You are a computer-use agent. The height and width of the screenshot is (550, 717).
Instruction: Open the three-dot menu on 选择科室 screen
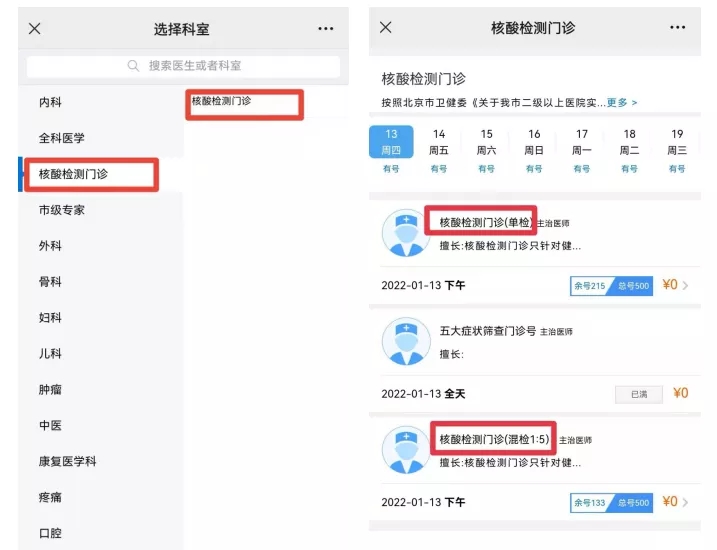point(326,29)
